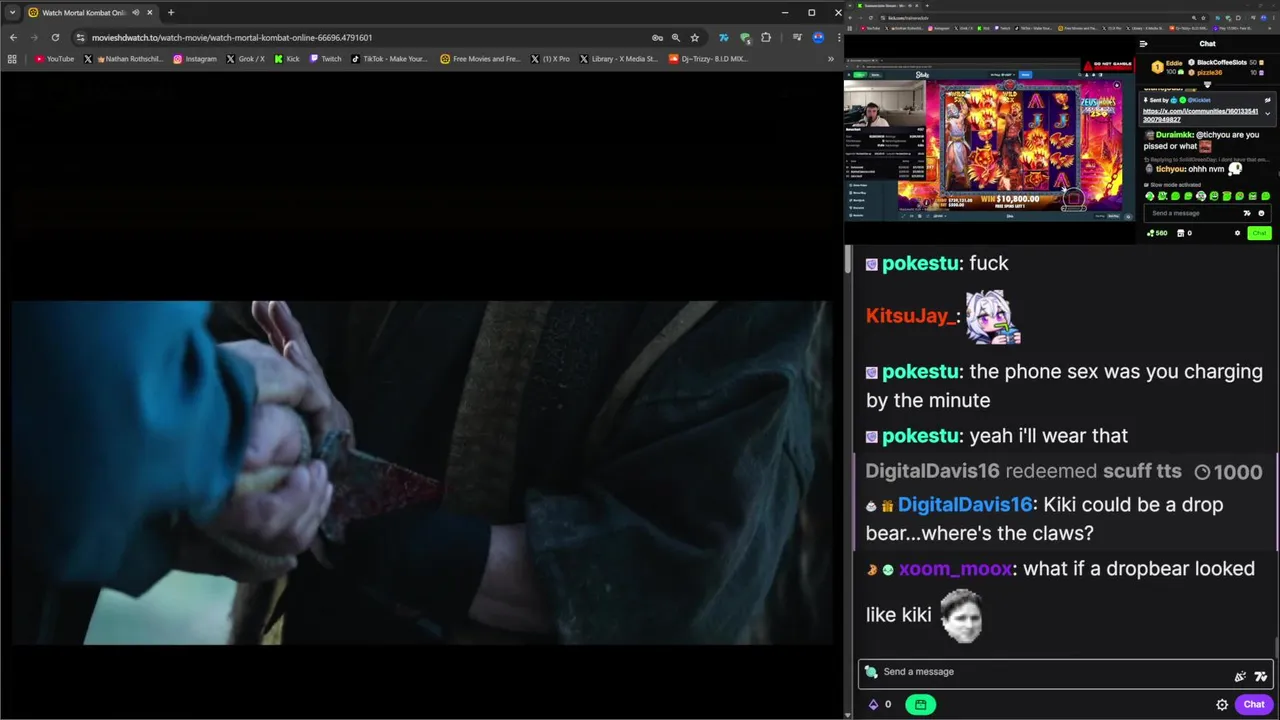1280x720 pixels.
Task: Open the Instagram bookmark
Action: [x=195, y=59]
